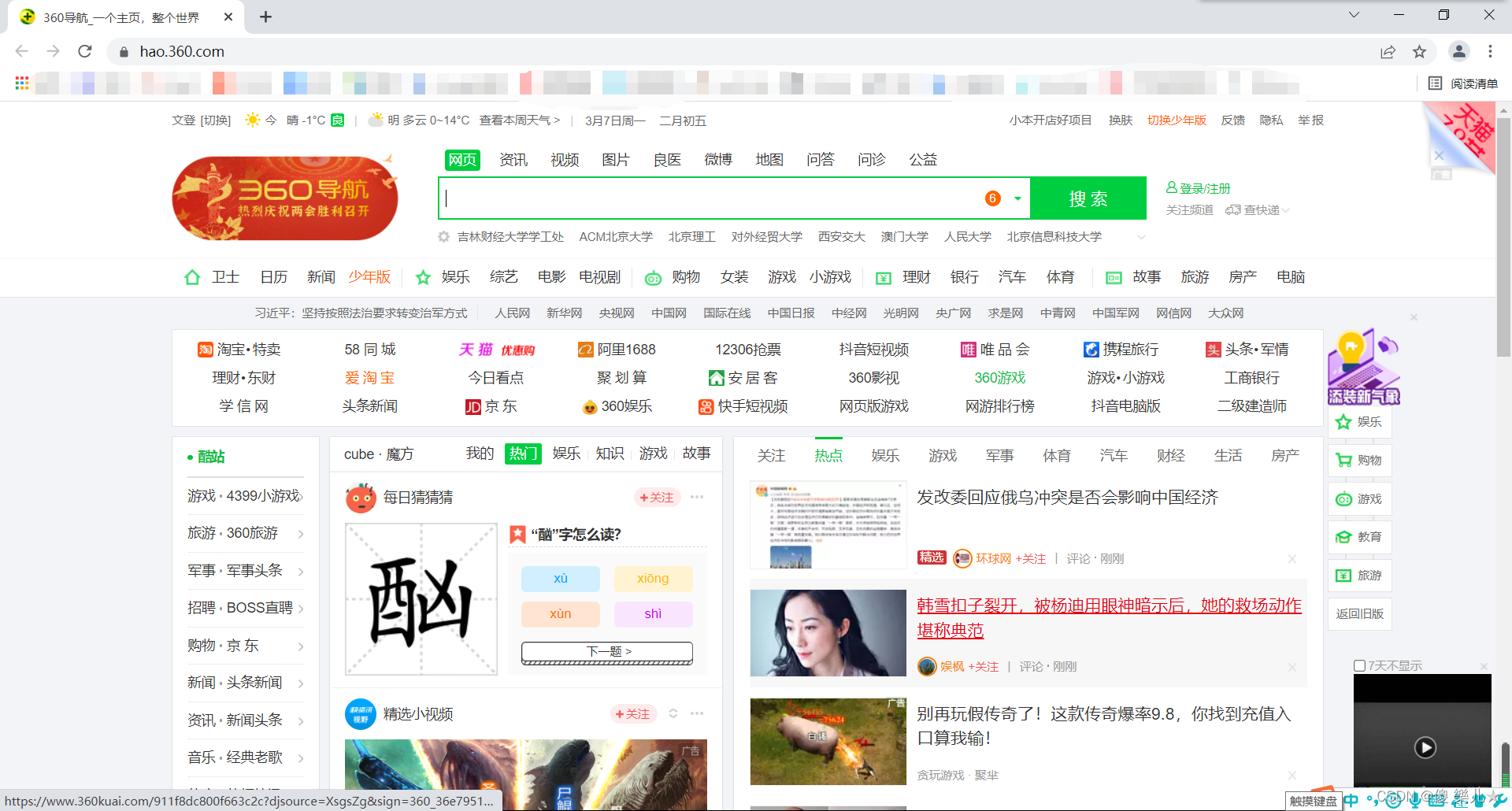Screen dimensions: 1512x811
Task: Choose the xùn pronunciation answer
Action: [x=561, y=614]
